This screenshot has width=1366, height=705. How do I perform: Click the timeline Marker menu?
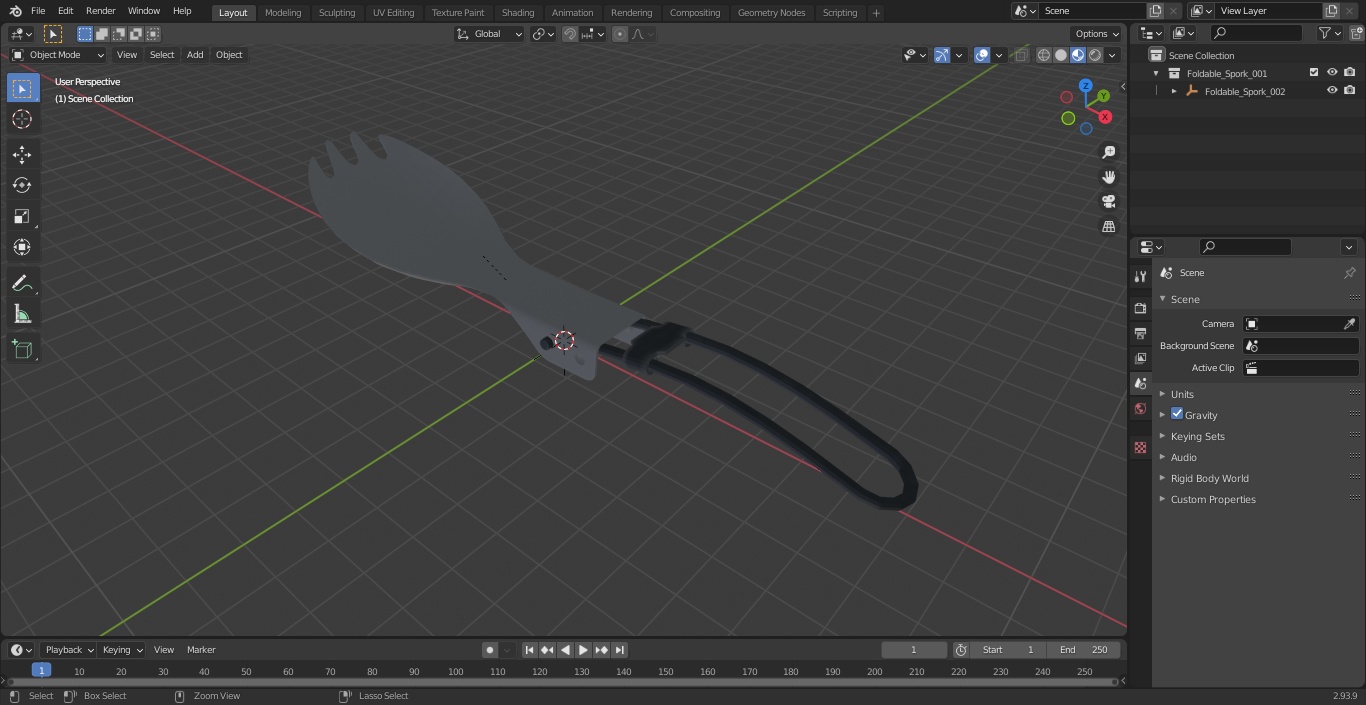(201, 650)
